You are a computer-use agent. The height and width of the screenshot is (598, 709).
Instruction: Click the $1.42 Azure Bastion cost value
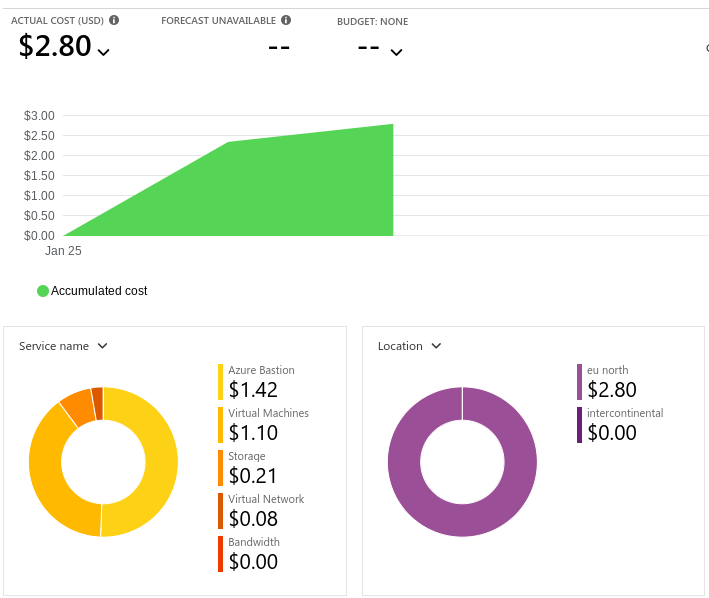(x=253, y=390)
